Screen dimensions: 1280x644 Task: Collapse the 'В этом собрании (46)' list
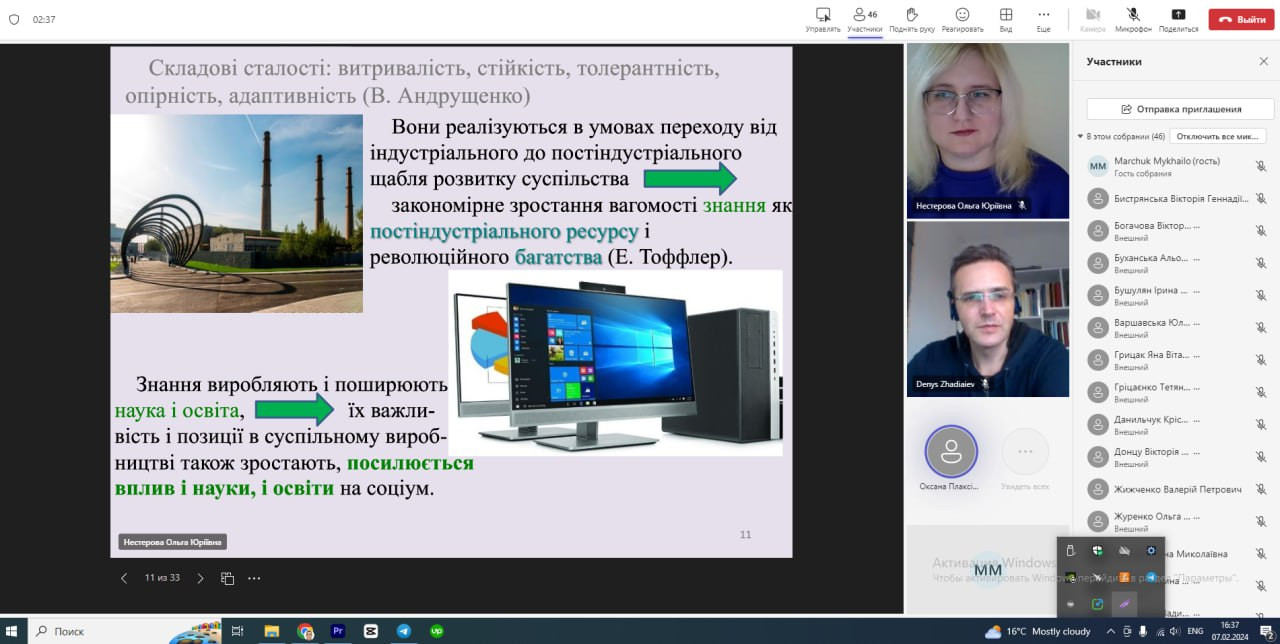(1080, 136)
